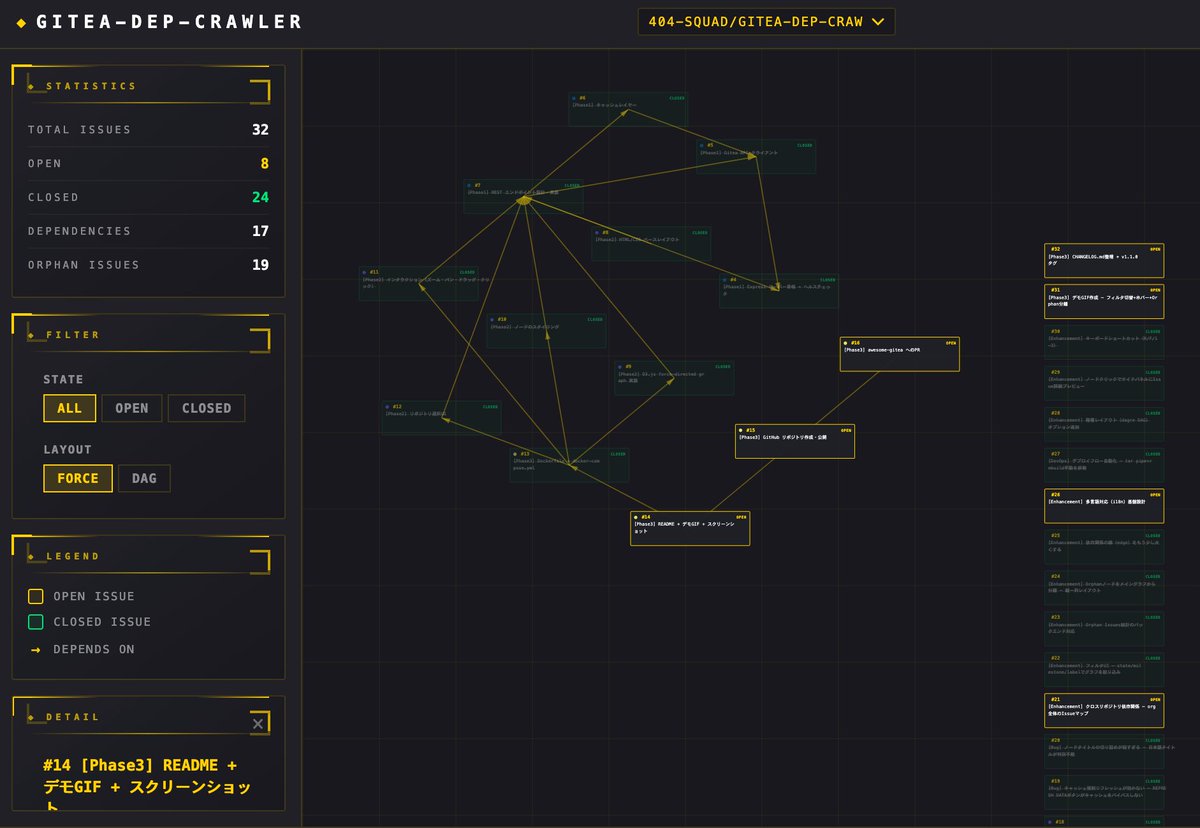This screenshot has width=1200, height=828.
Task: Filter issues by OPEN state
Action: click(132, 408)
